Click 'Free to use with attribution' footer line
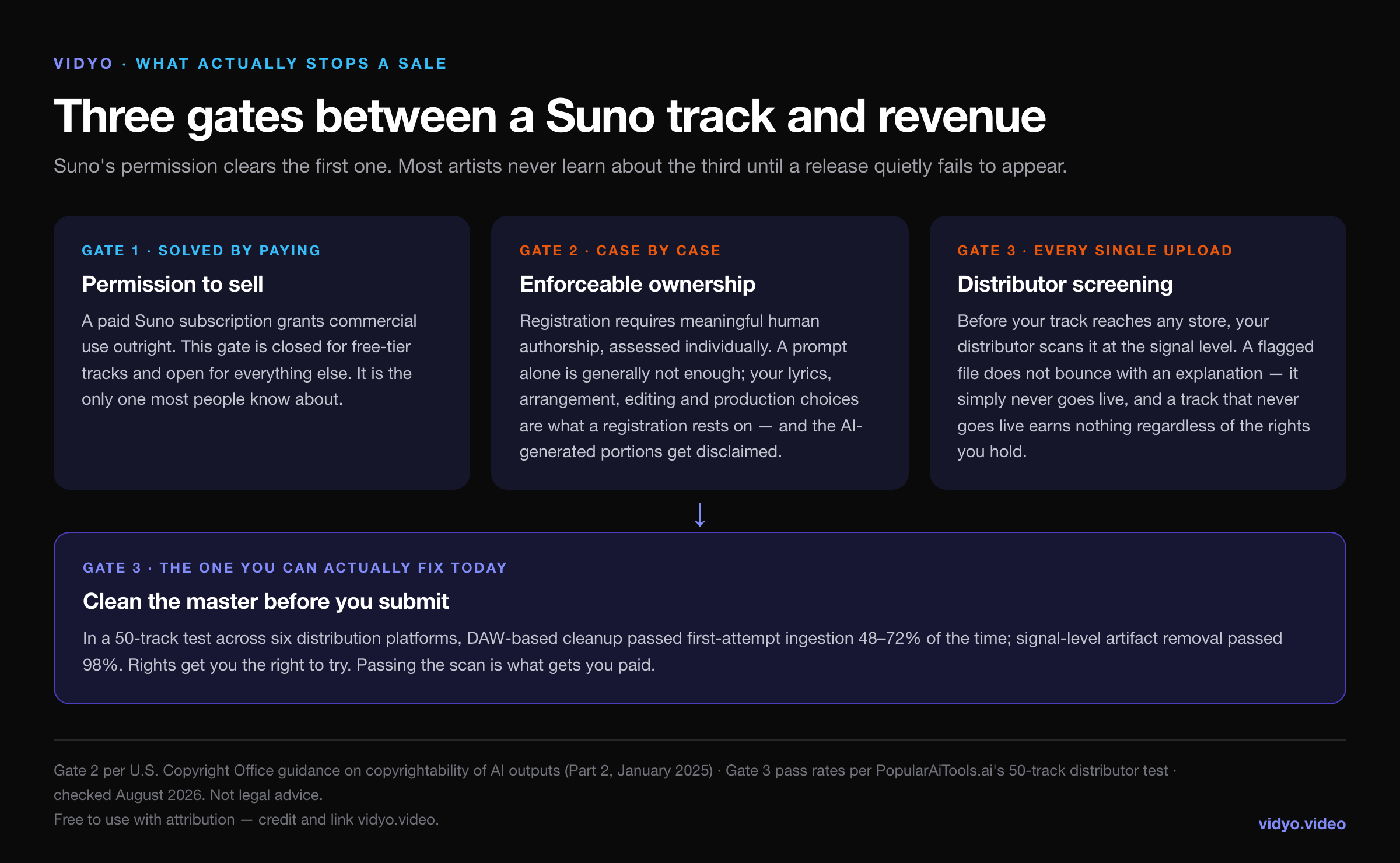This screenshot has height=863, width=1400. tap(246, 819)
